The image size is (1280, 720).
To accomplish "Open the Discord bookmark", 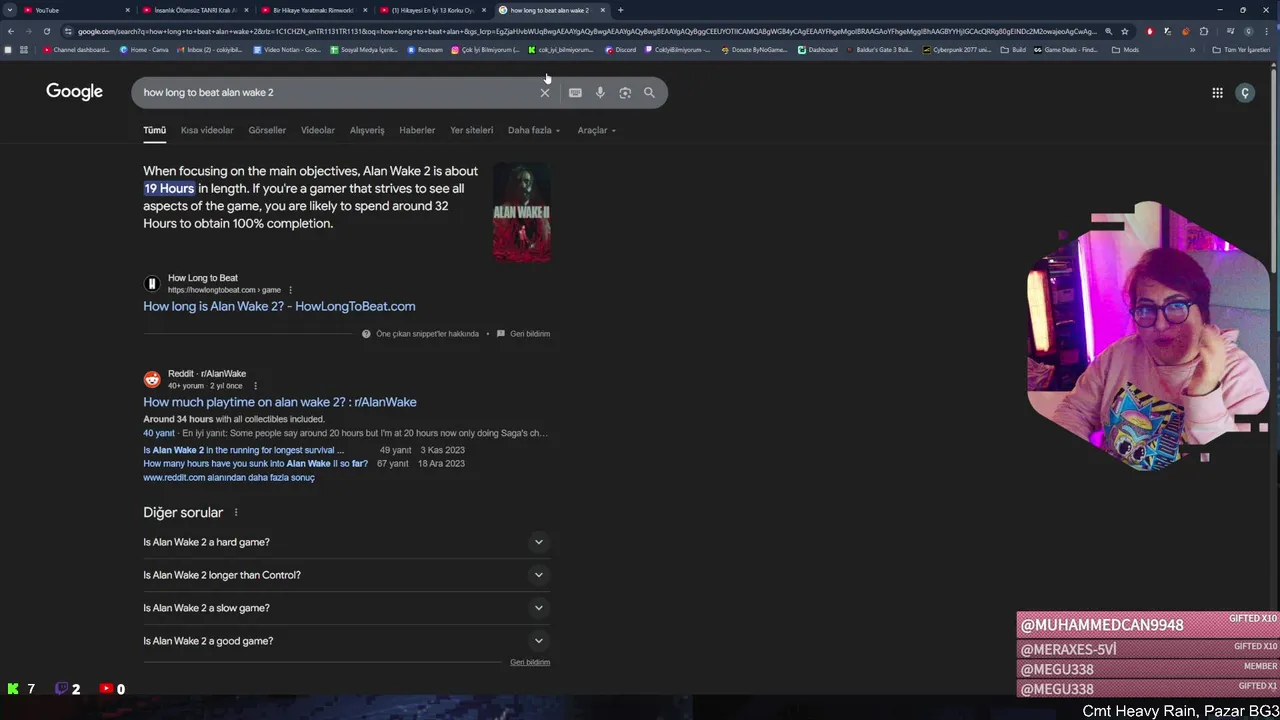I will (620, 49).
